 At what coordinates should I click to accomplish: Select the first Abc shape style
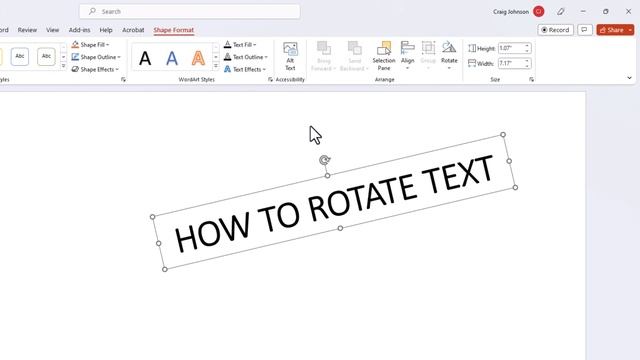tap(20, 56)
